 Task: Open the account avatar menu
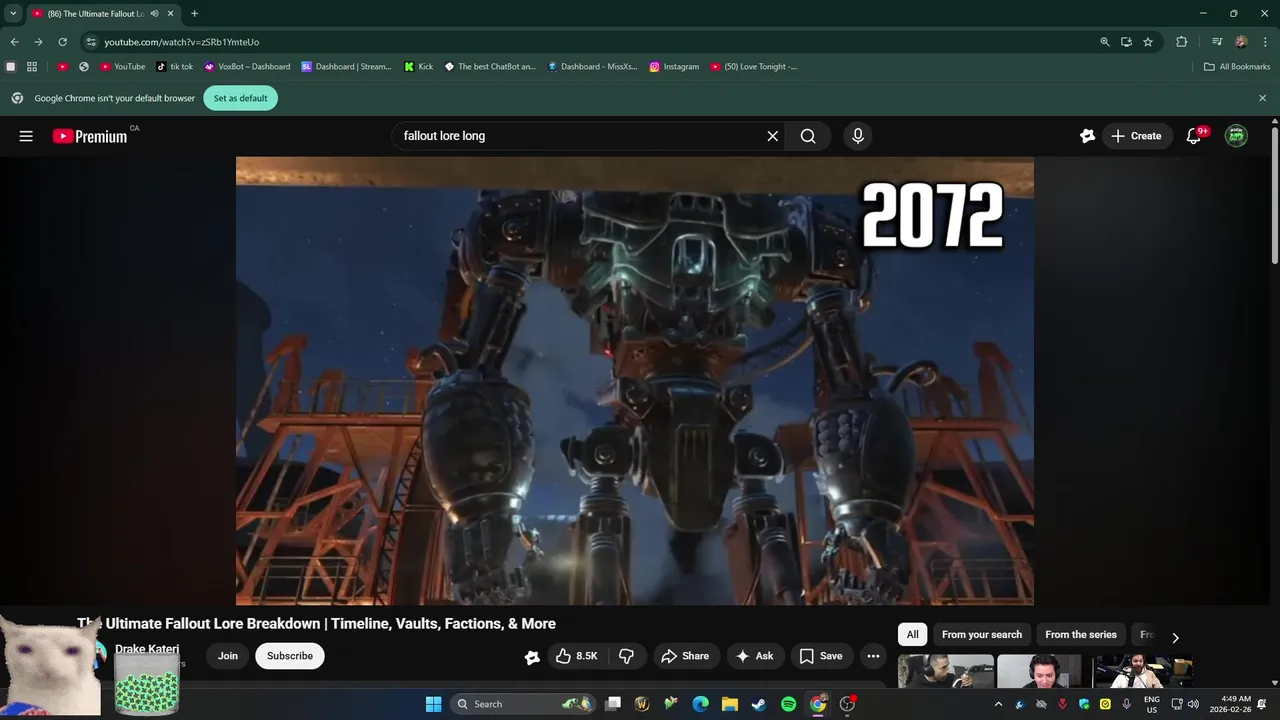point(1237,136)
